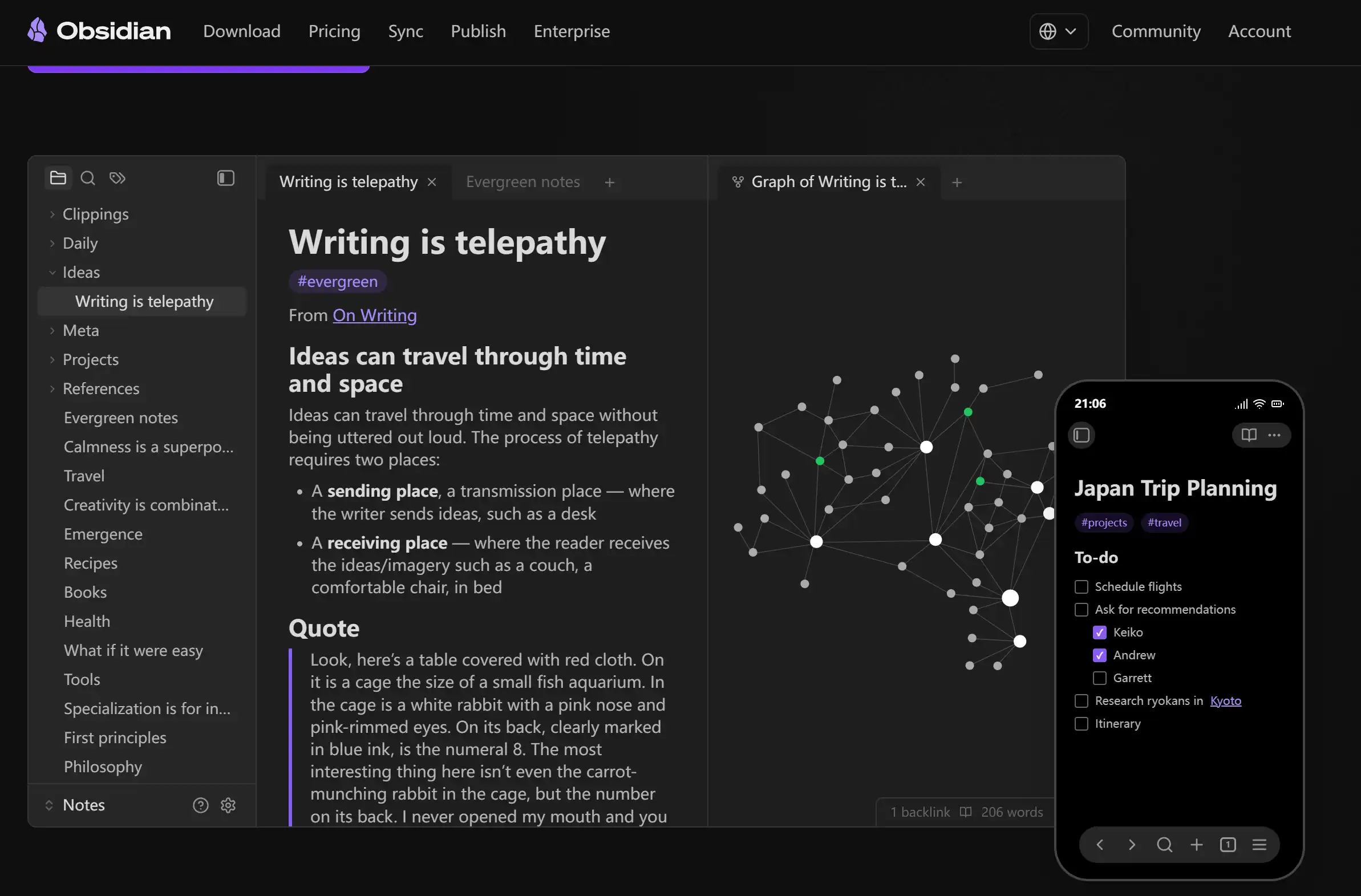Click the Obsidian logo icon
Screen dimensions: 1361x896
(x=37, y=30)
